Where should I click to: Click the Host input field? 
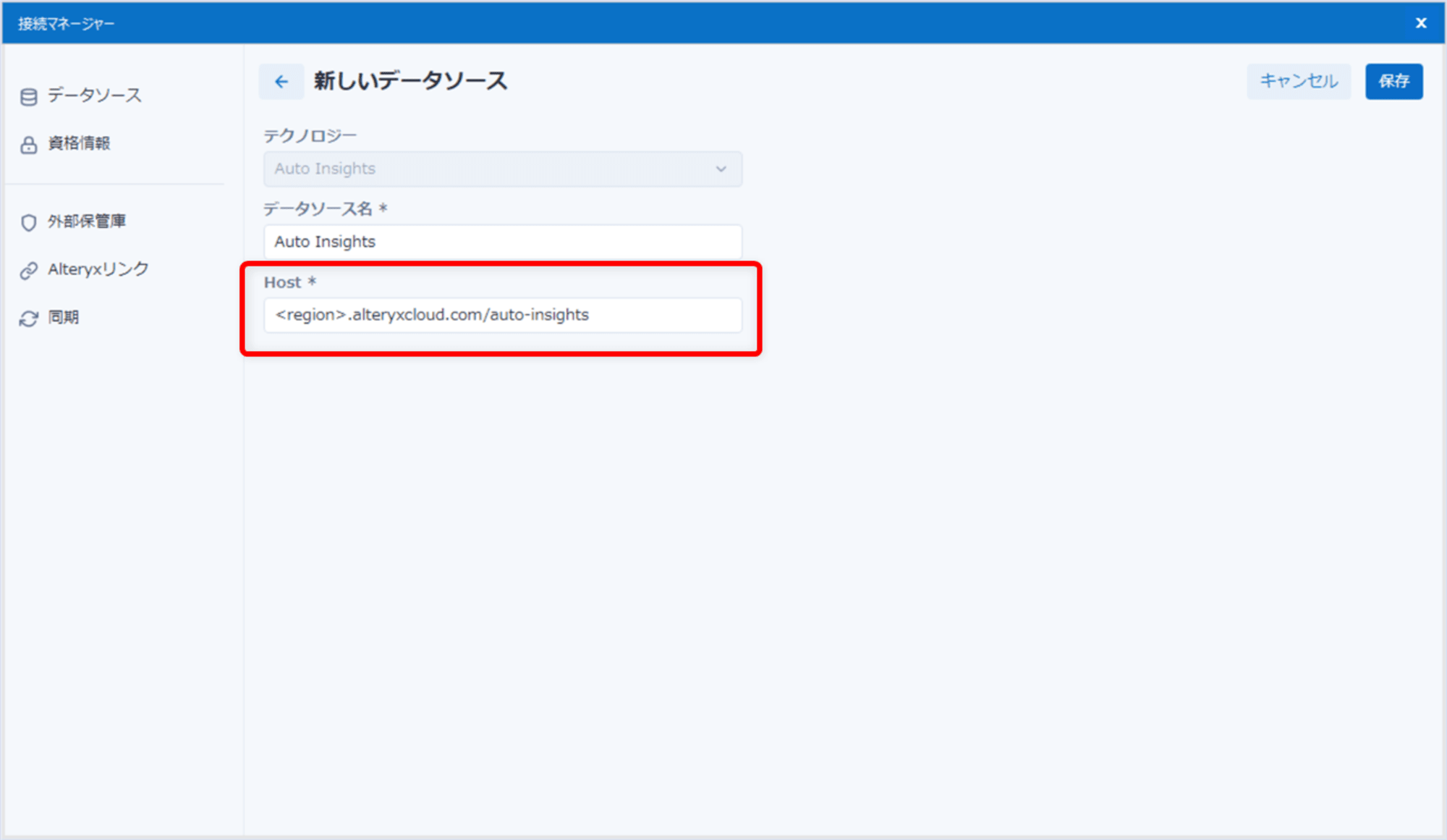click(x=503, y=315)
